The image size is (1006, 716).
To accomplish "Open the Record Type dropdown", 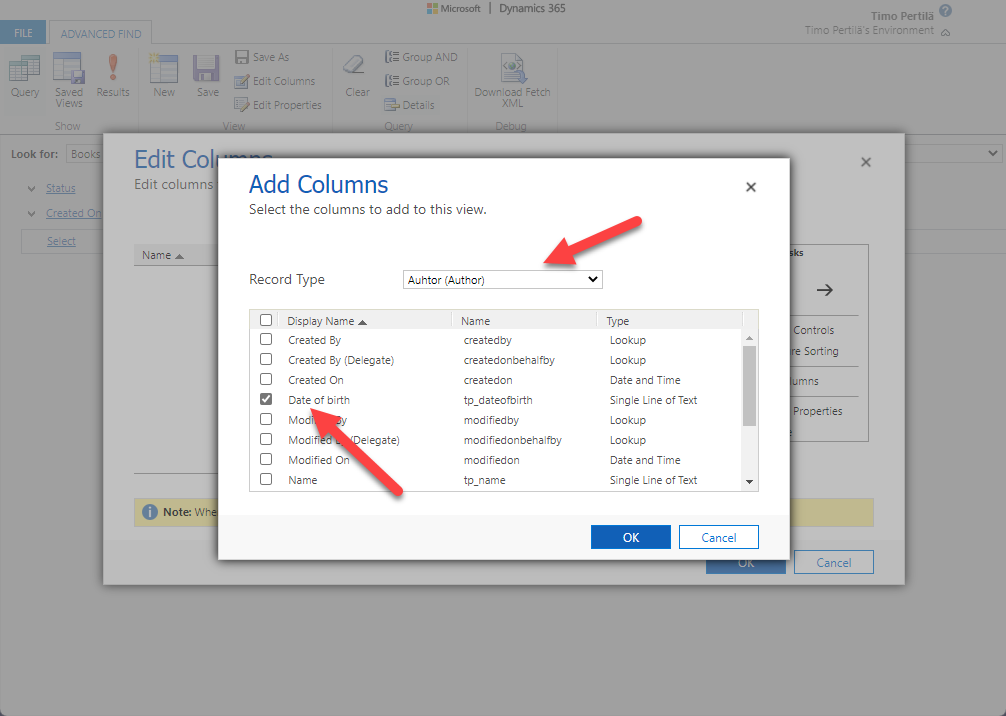I will [x=502, y=280].
